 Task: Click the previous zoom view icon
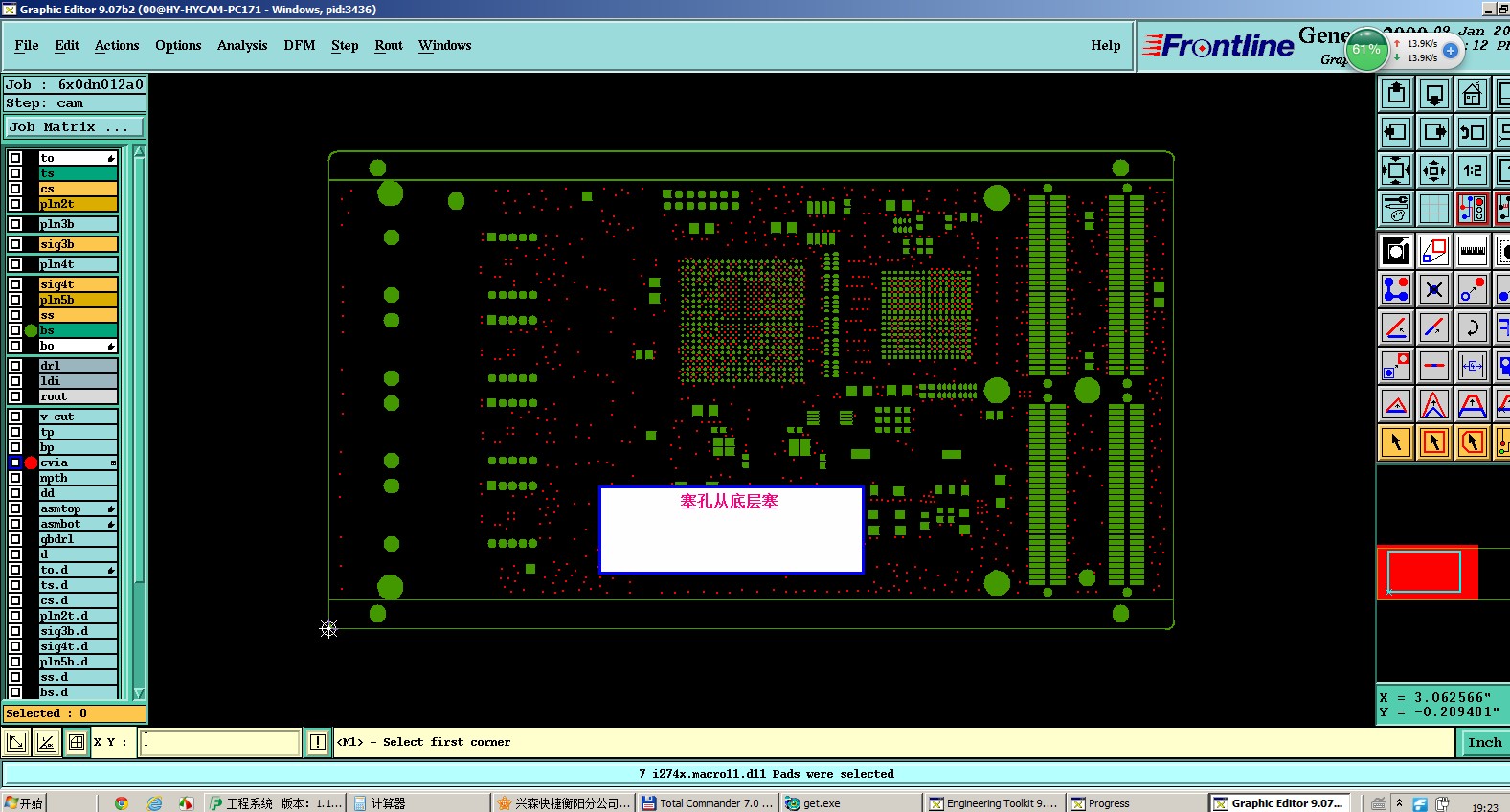coord(1473,132)
